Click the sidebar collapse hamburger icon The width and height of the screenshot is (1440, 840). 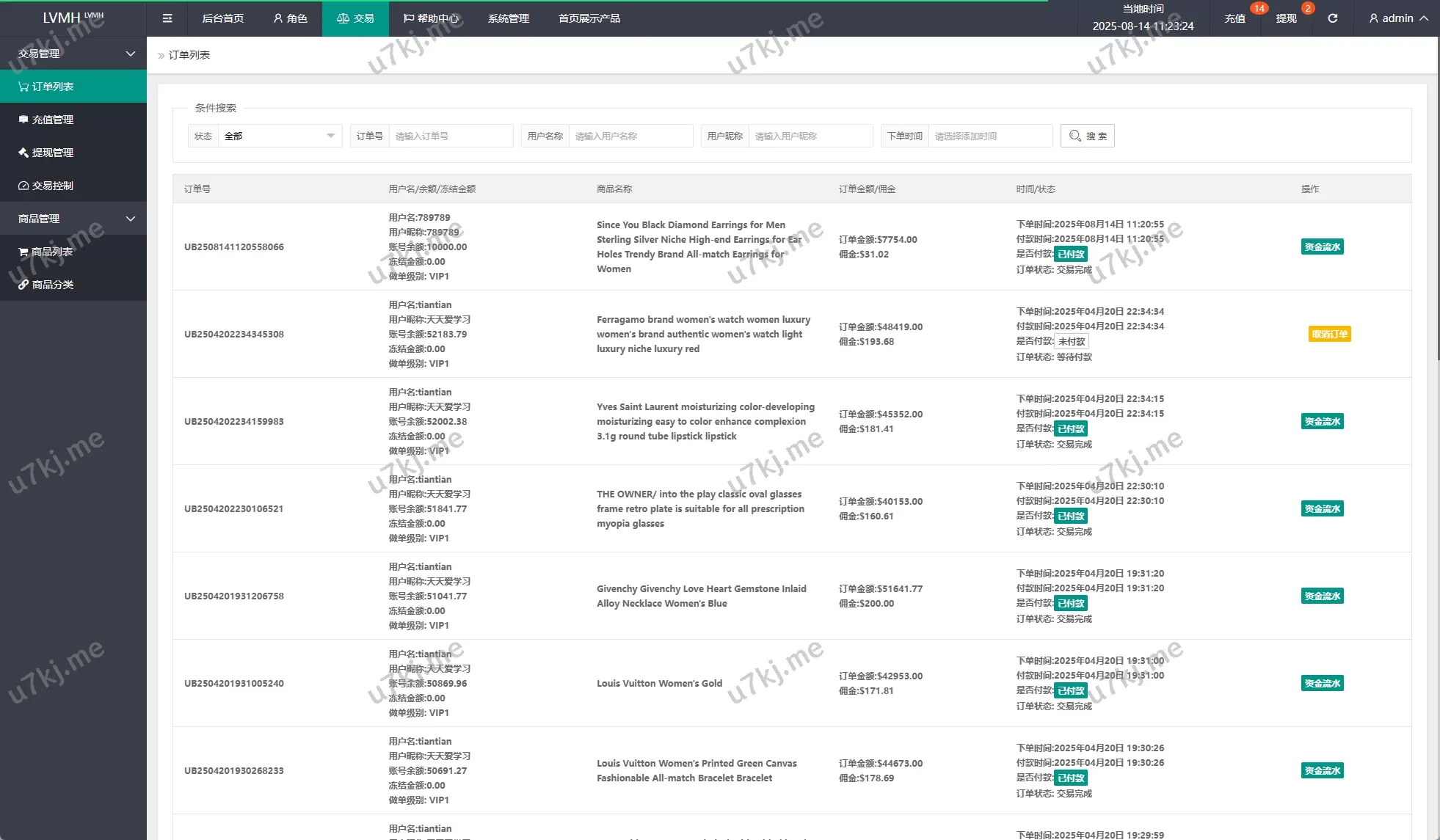coord(167,18)
